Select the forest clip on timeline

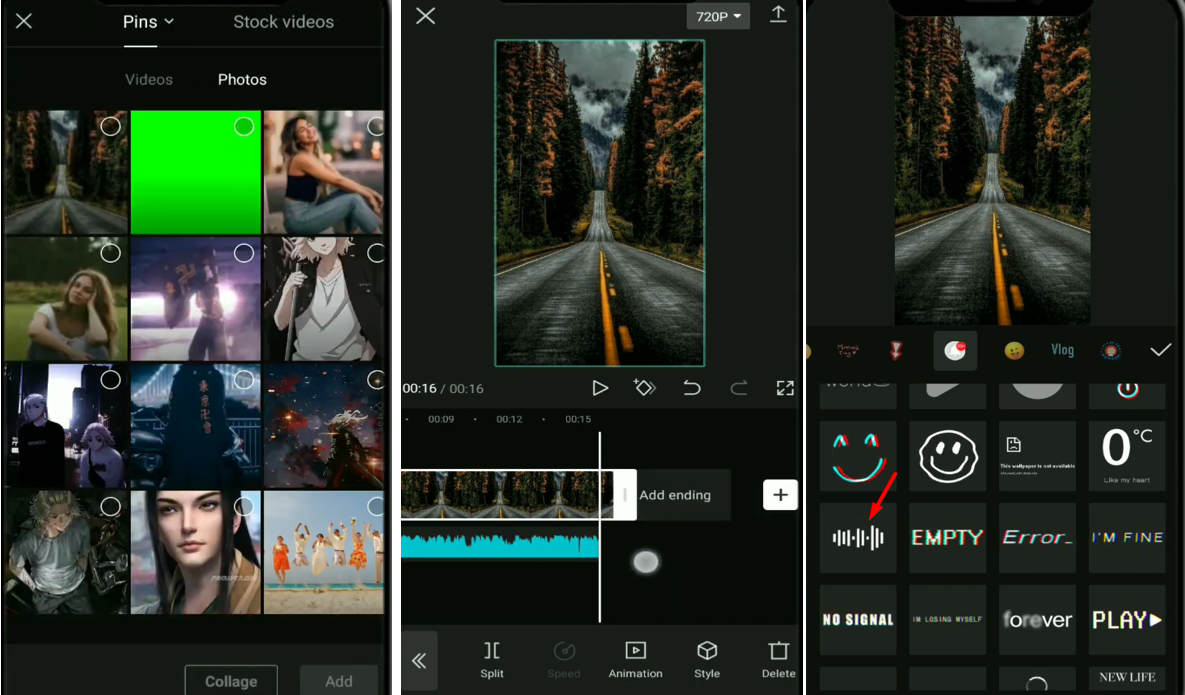tap(506, 495)
